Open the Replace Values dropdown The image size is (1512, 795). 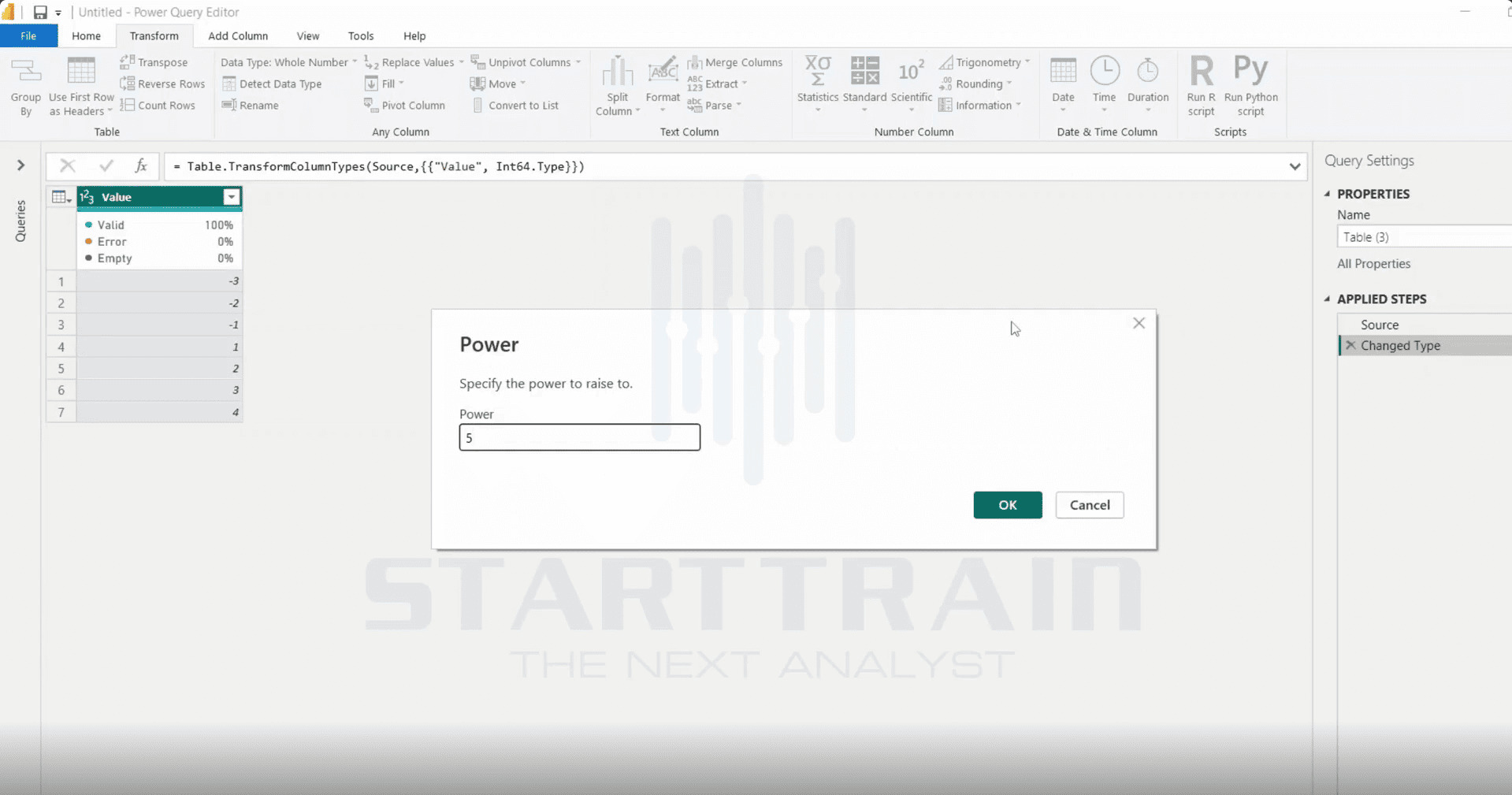pyautogui.click(x=414, y=62)
